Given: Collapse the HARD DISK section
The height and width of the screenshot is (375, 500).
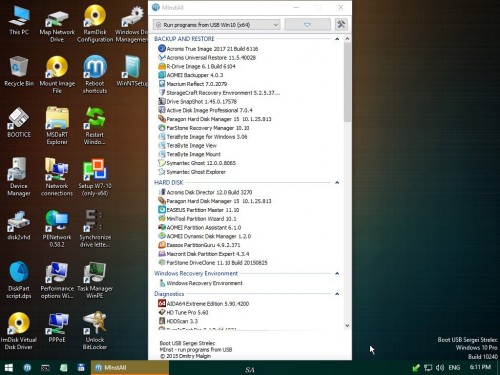Looking at the screenshot, I should (x=337, y=183).
